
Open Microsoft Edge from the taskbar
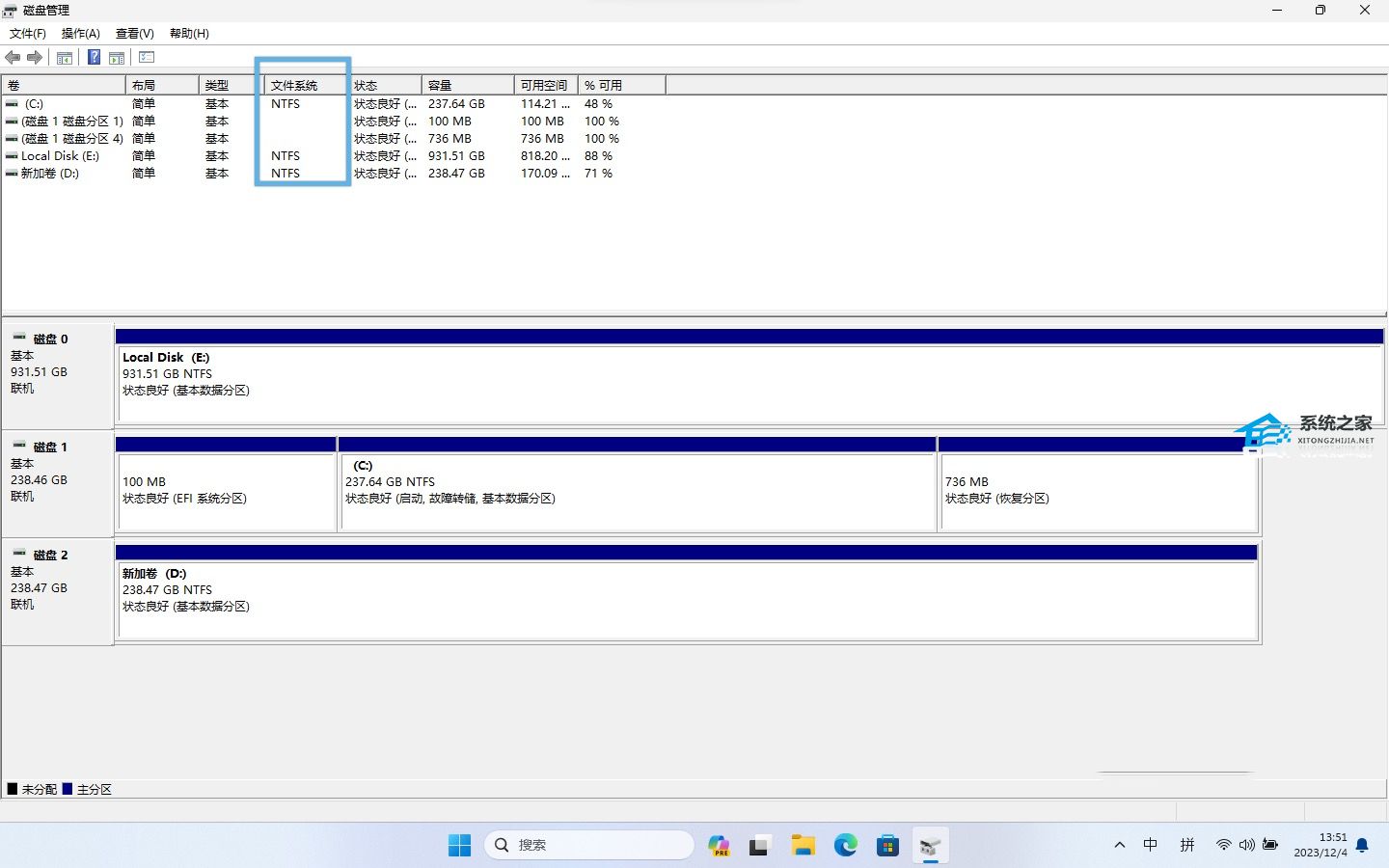pos(846,845)
